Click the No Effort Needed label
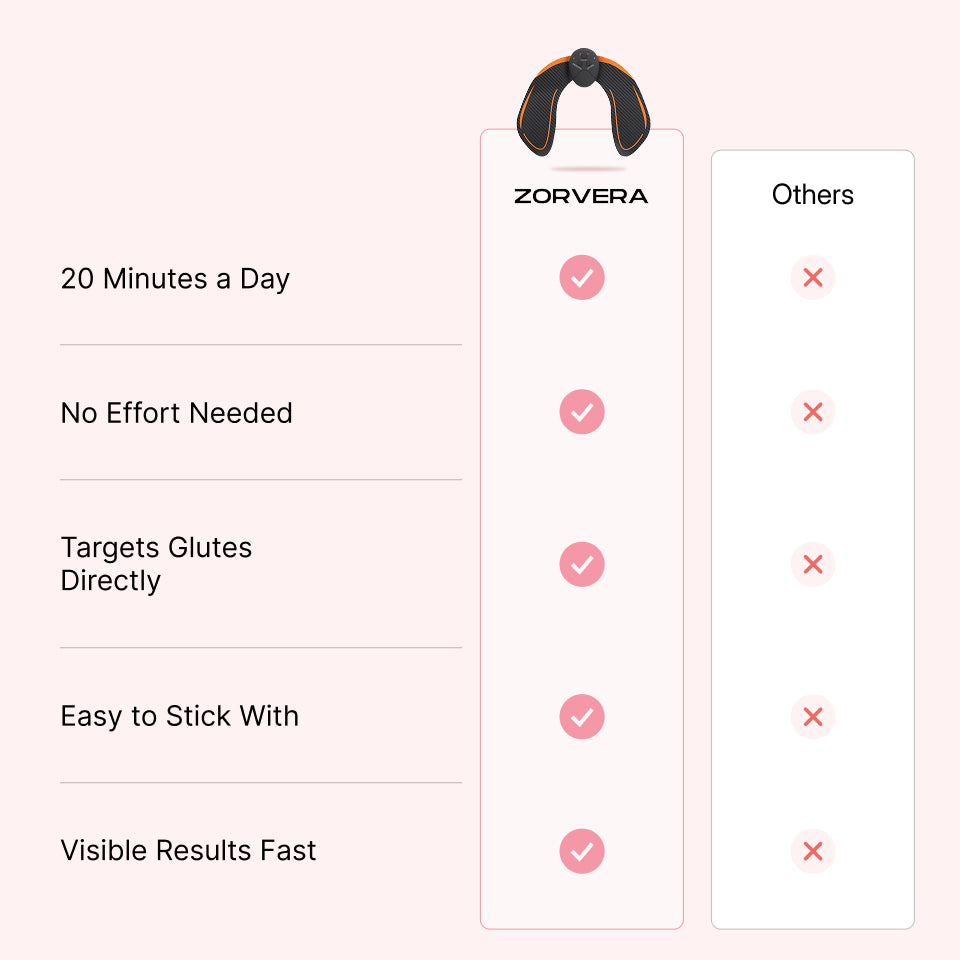960x960 pixels. coord(176,413)
